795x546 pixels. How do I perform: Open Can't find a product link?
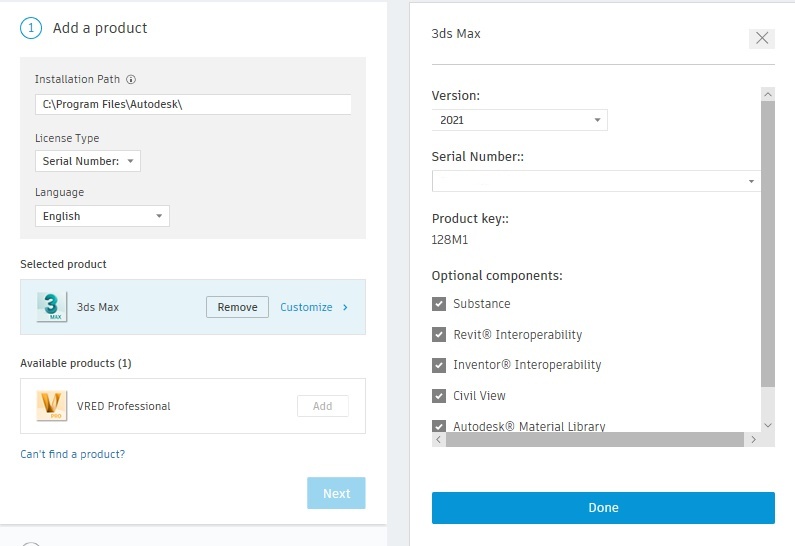coord(73,454)
